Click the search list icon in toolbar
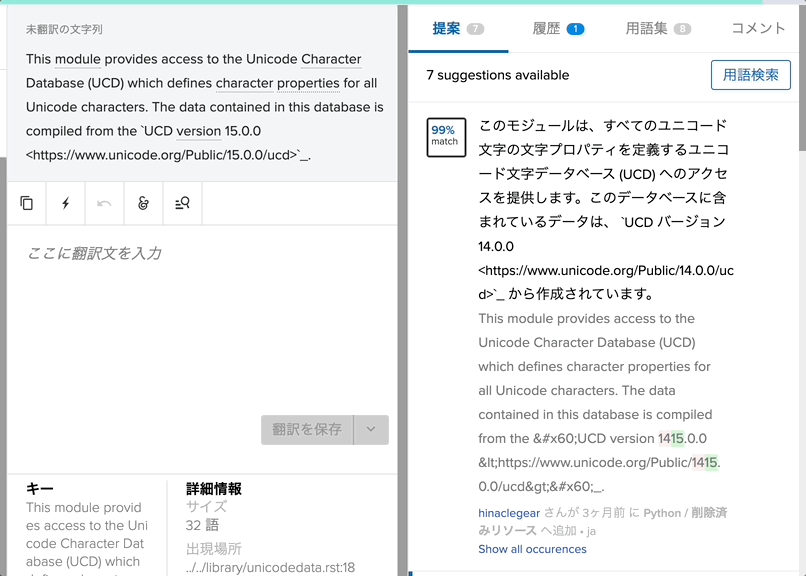 click(182, 203)
